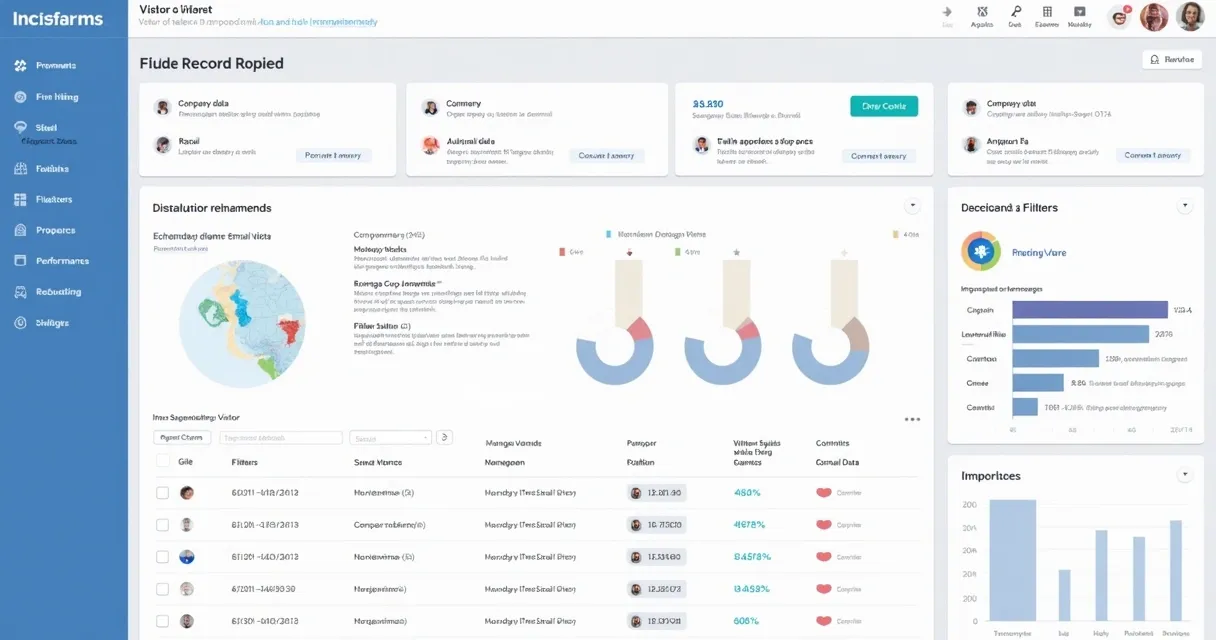Check the box in the blue-avatar row
This screenshot has height=640, width=1216.
(162, 557)
